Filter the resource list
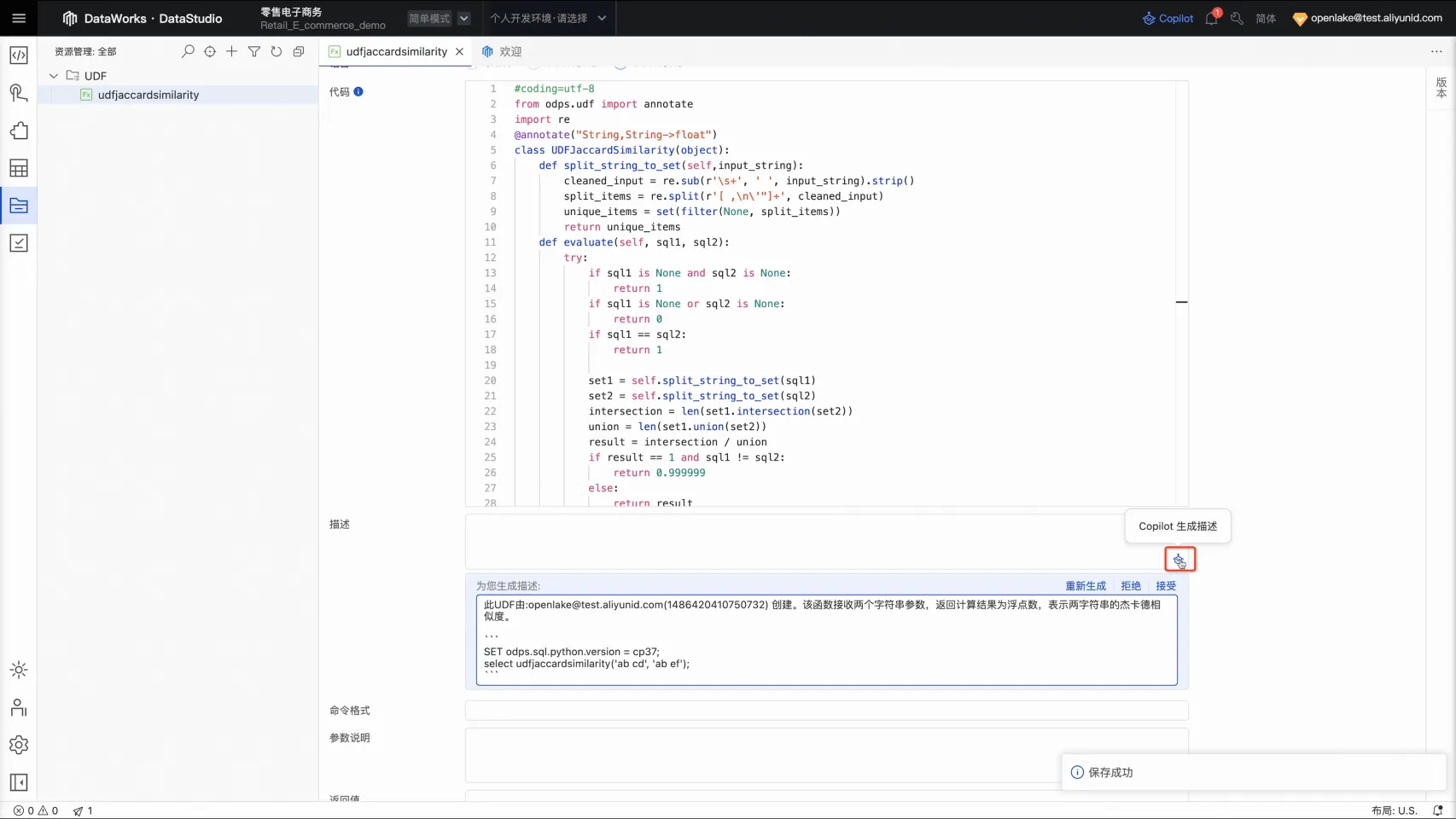The image size is (1456, 819). (254, 51)
